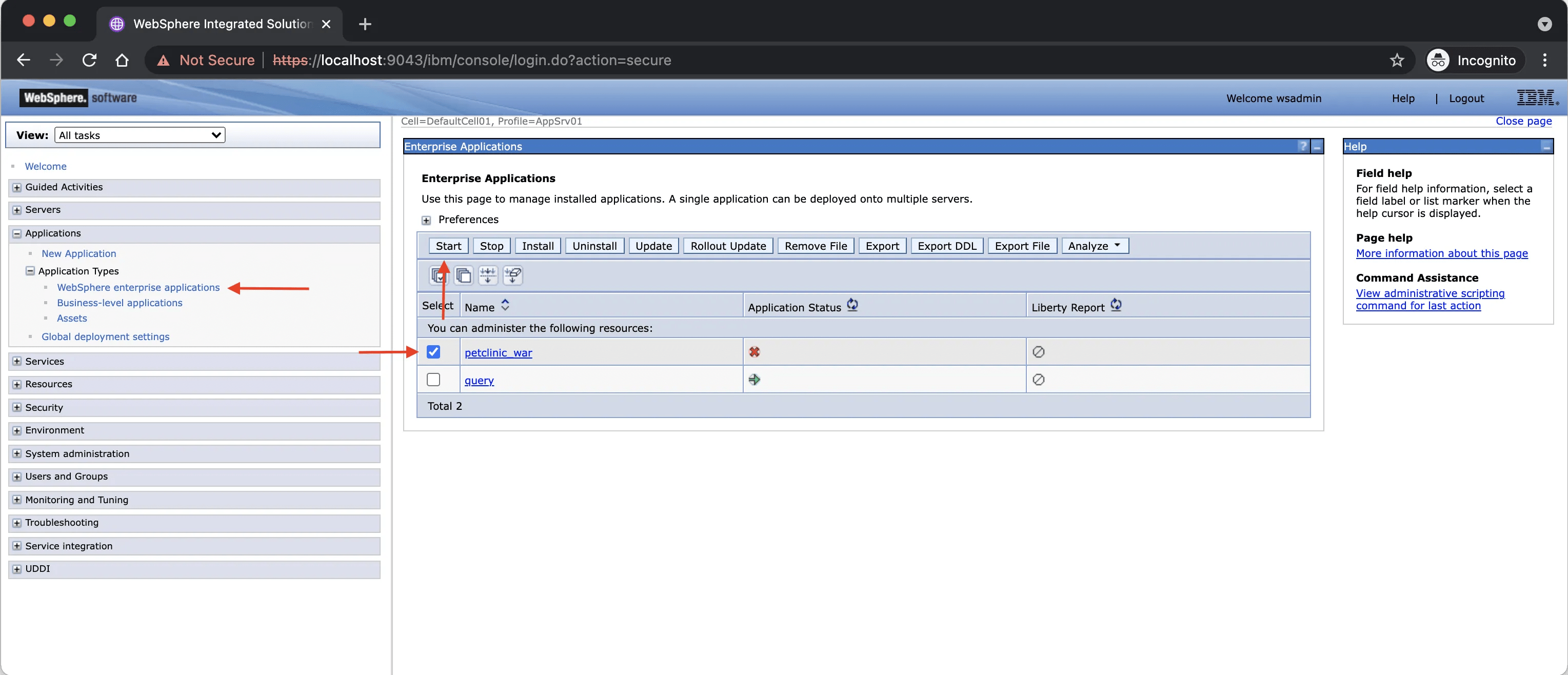Open a new browser tab
Screen dimensions: 1568x675
[365, 24]
